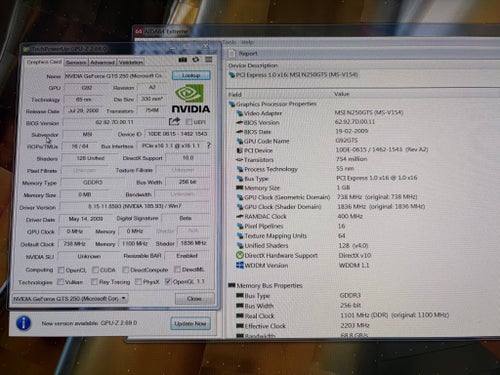Screen dimensions: 500x375
Task: Select the Effective Clock row
Action: [x=303, y=326]
